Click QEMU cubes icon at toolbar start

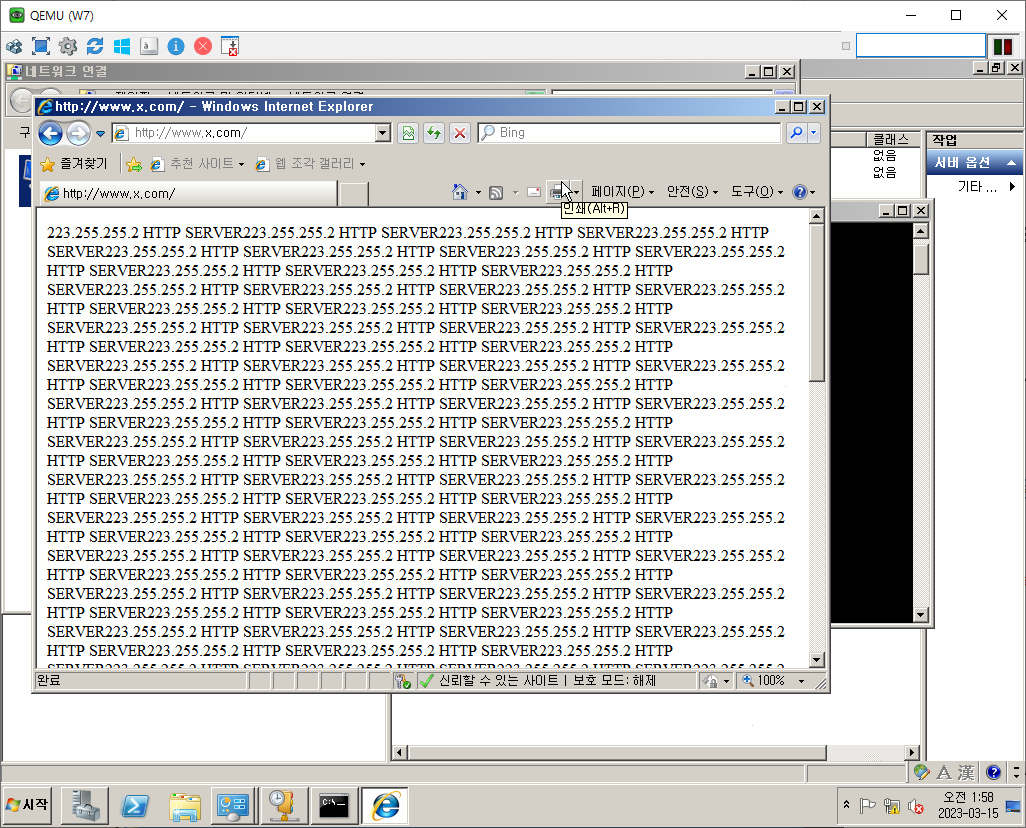[x=14, y=46]
